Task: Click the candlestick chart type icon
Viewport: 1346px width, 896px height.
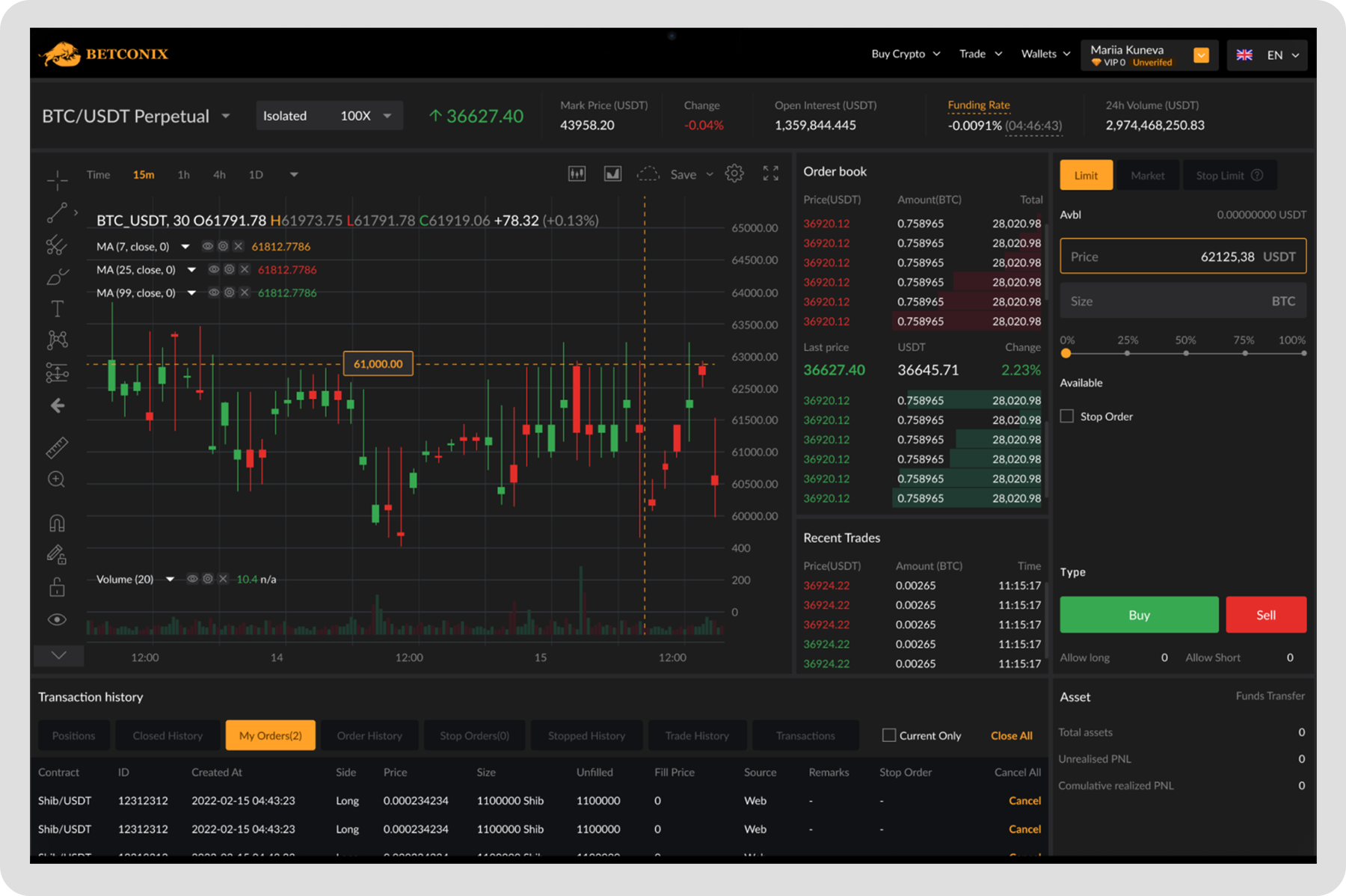Action: tap(577, 174)
